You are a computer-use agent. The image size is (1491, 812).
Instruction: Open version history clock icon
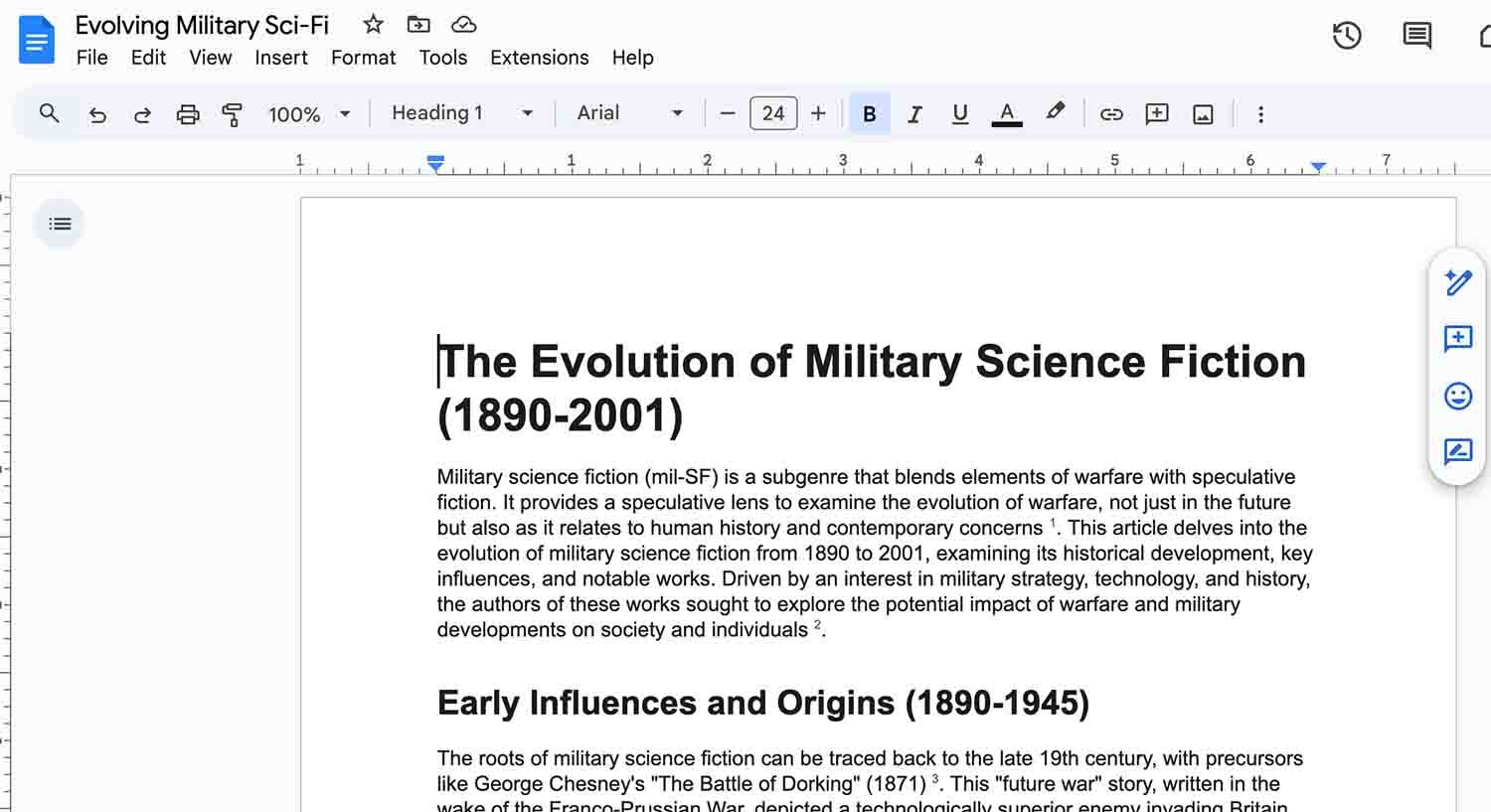click(1347, 36)
